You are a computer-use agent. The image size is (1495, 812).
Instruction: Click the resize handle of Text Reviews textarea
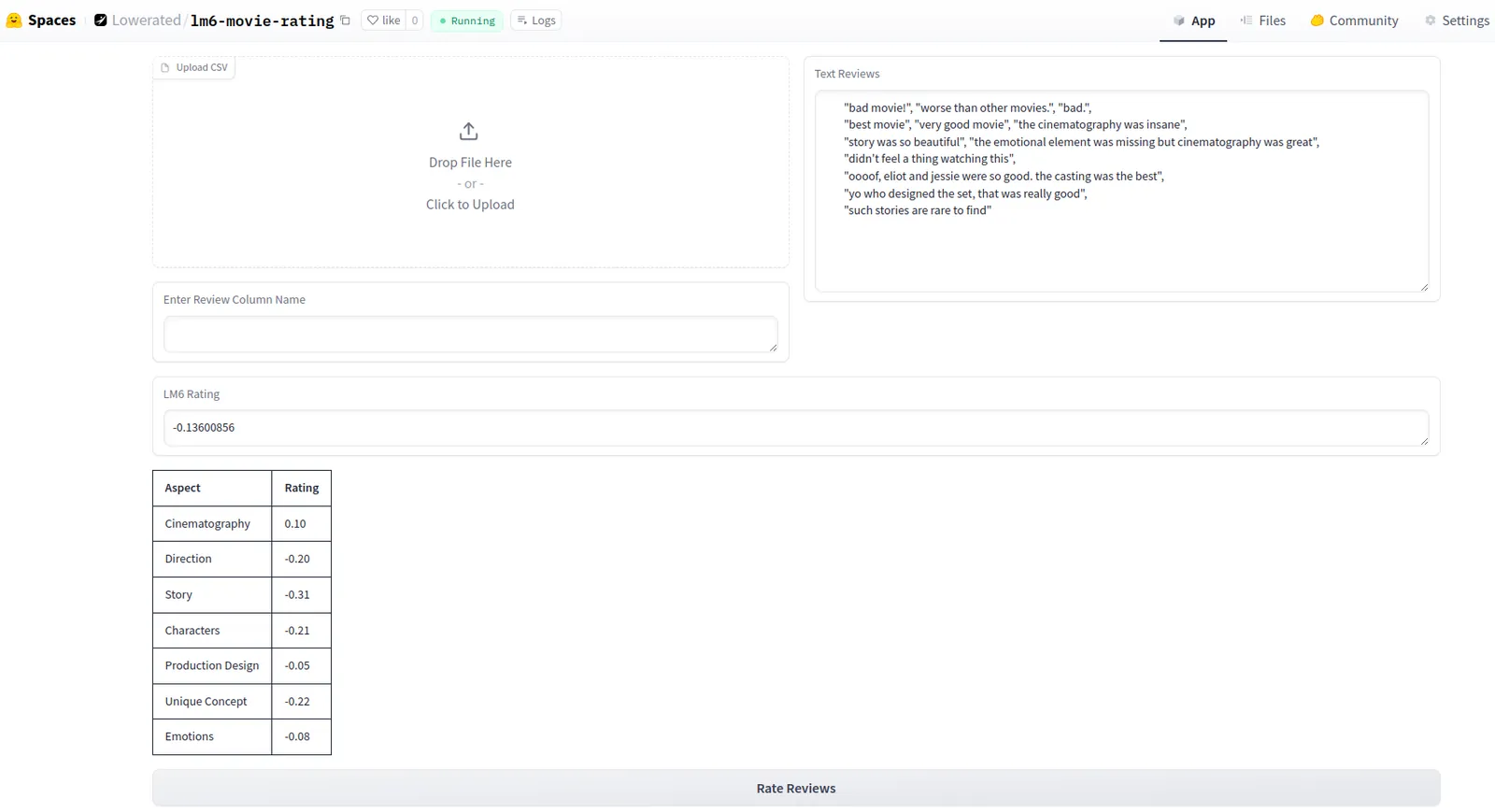(x=1424, y=287)
